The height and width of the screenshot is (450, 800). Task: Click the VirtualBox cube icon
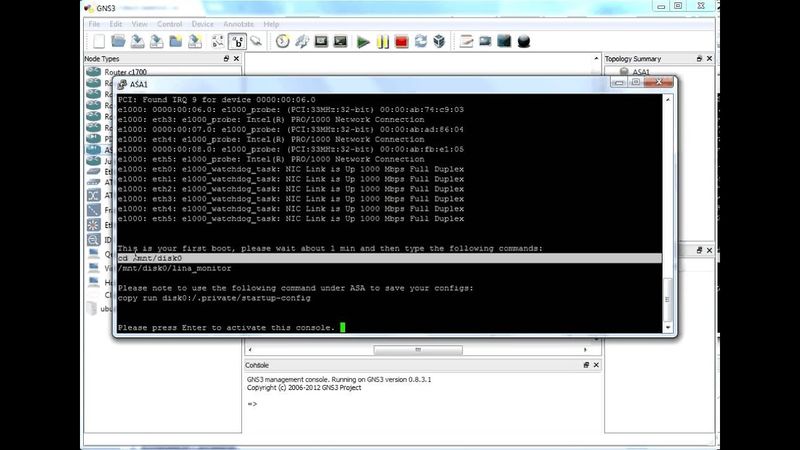pos(439,41)
